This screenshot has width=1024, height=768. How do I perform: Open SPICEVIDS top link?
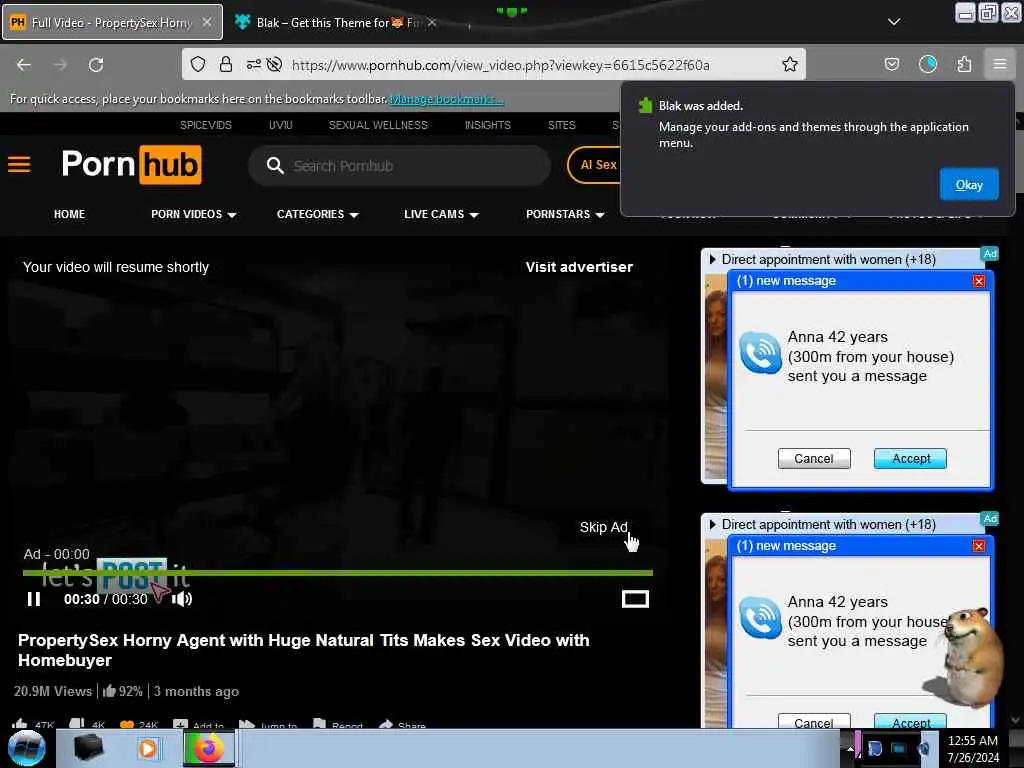[206, 125]
